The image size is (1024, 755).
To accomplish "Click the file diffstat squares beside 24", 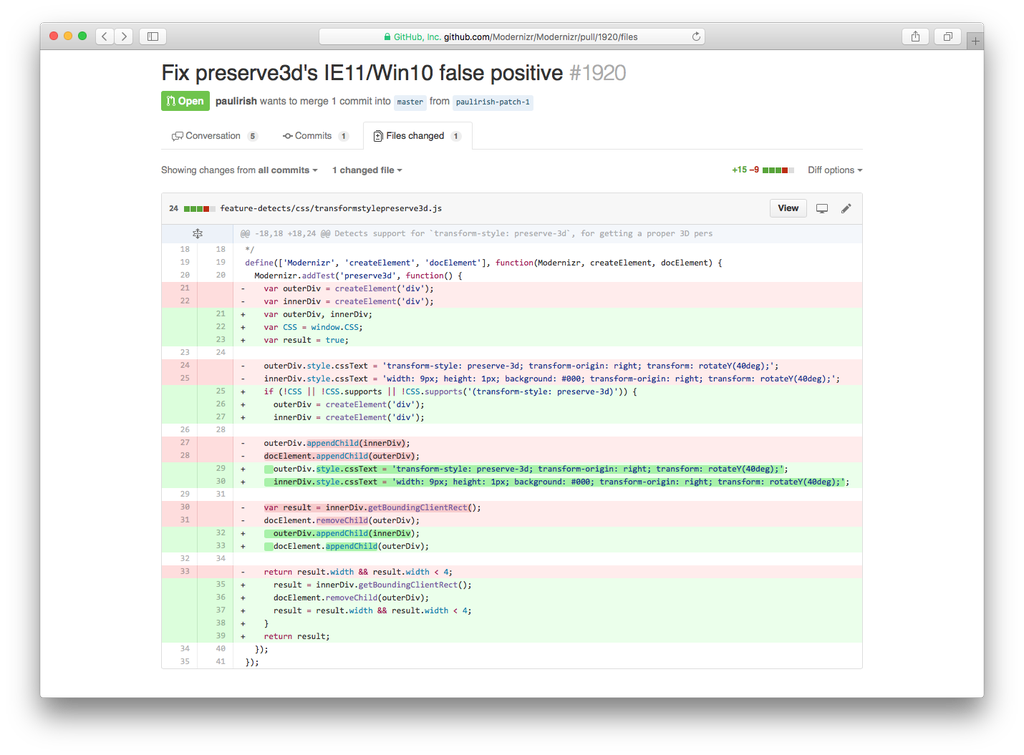I will pos(199,209).
